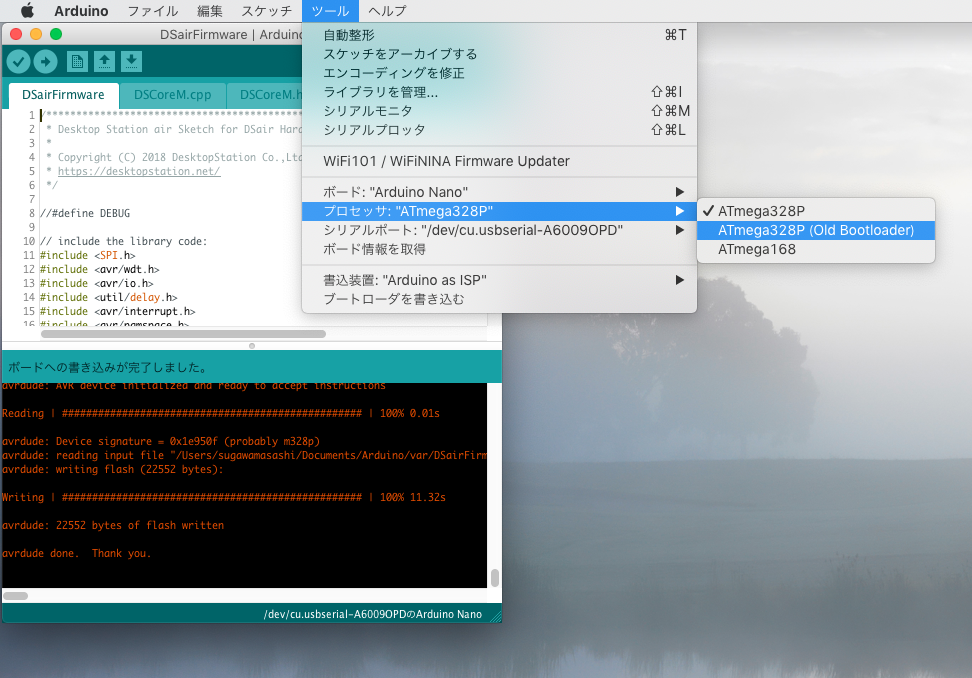Open the Arduino application menu

pos(81,11)
